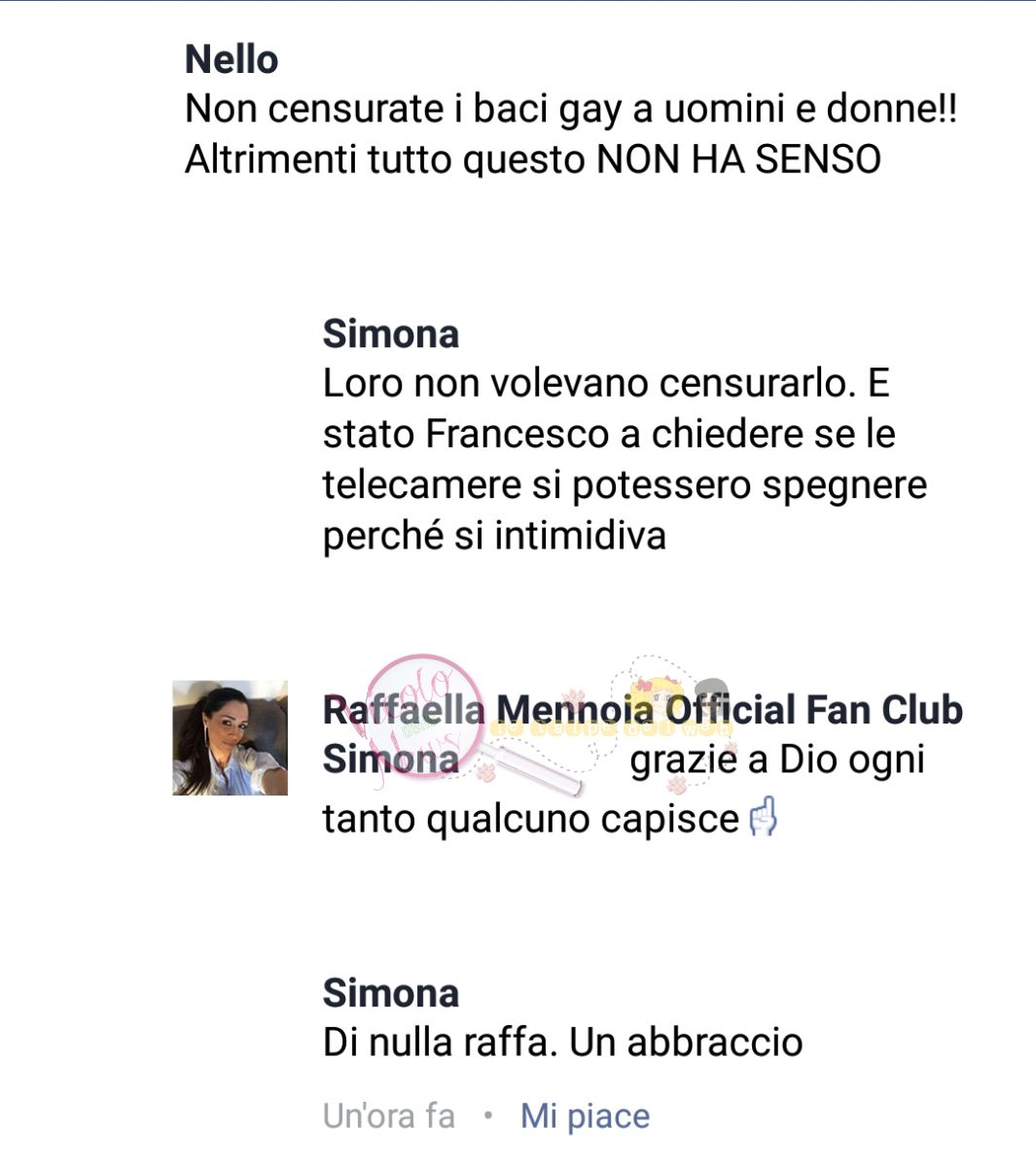Click Simona's name above 'Di nulla raffa'
Image resolution: width=1036 pixels, height=1167 pixels.
(x=391, y=993)
